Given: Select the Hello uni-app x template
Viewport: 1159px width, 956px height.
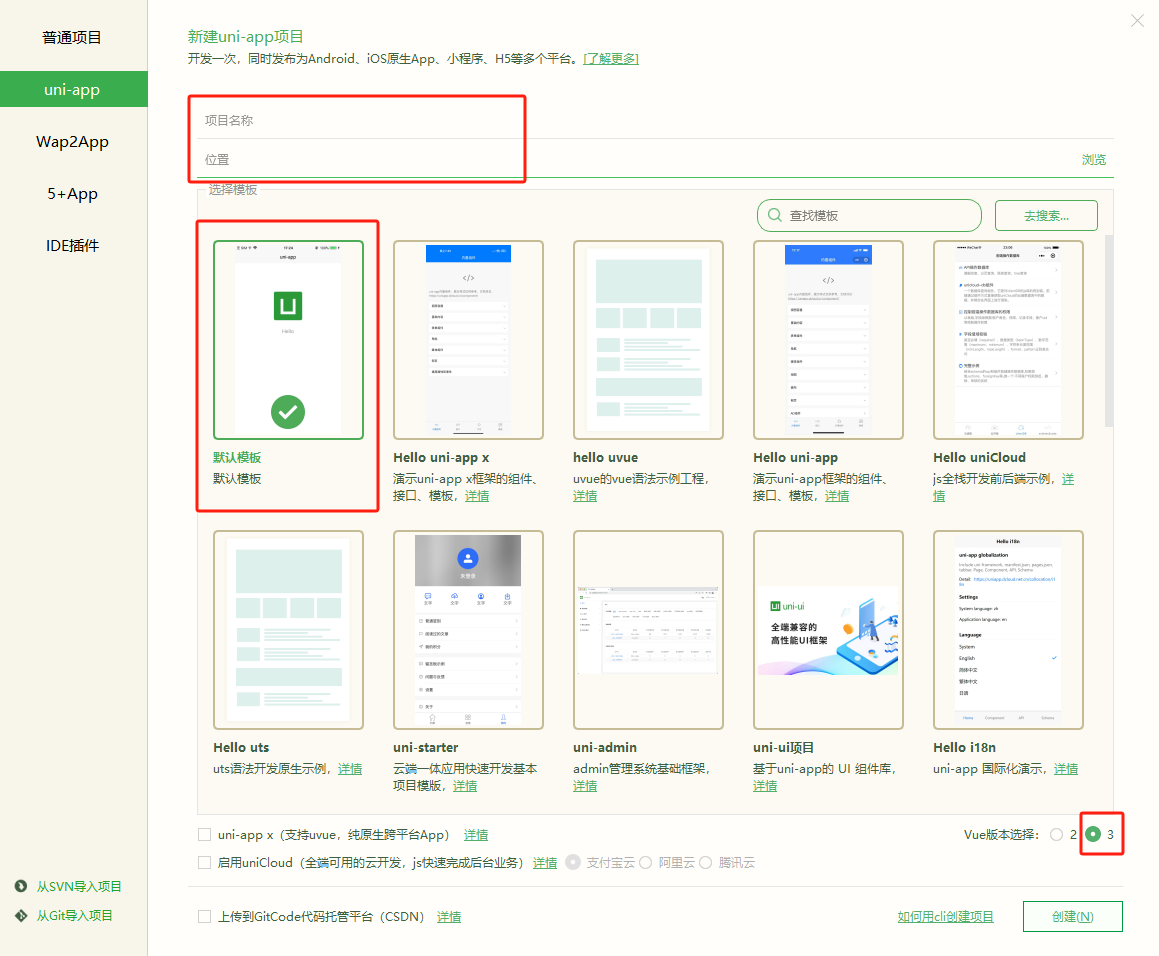Looking at the screenshot, I should point(468,340).
